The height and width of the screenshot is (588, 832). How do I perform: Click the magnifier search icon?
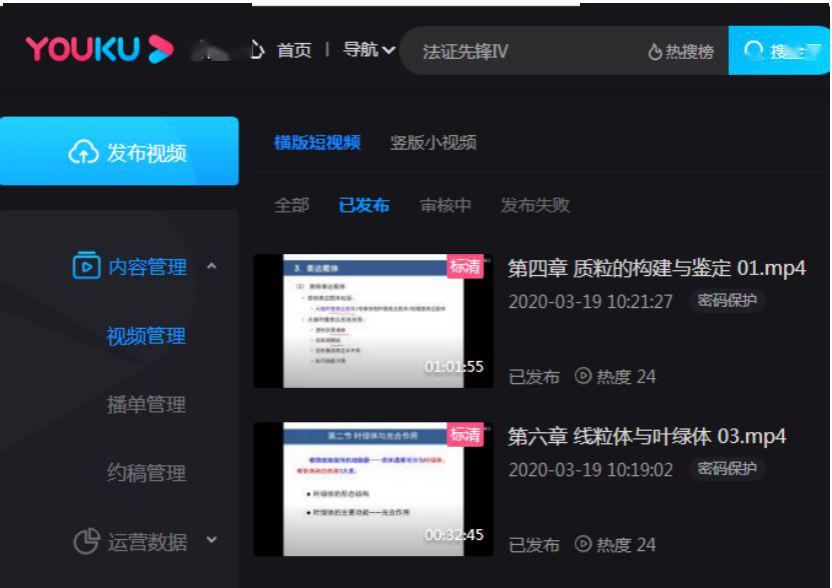point(753,51)
